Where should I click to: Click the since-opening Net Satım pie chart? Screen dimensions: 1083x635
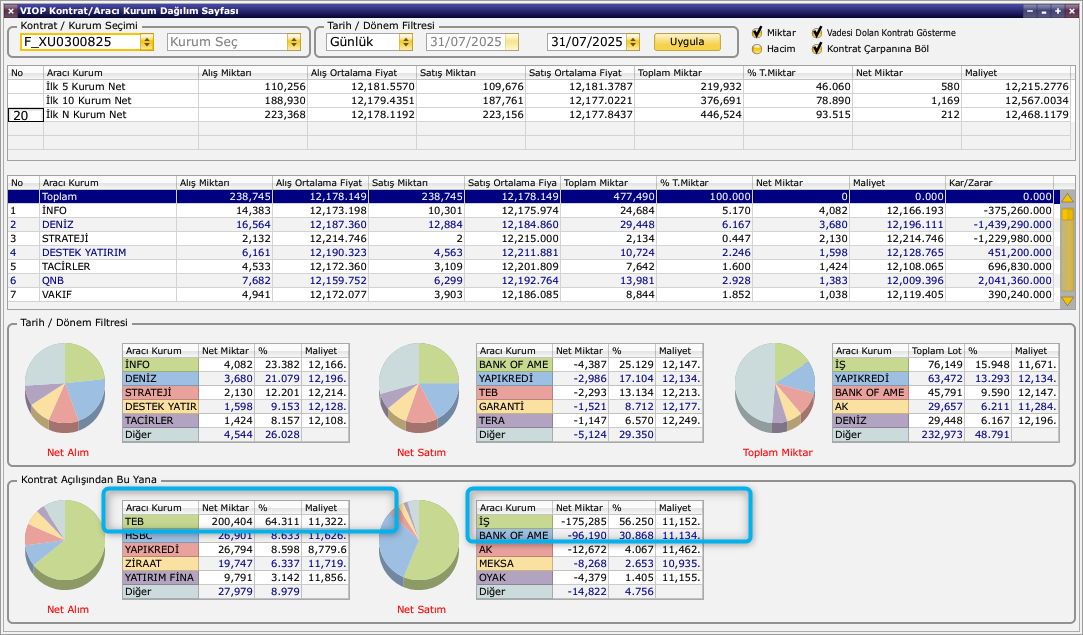coord(419,544)
